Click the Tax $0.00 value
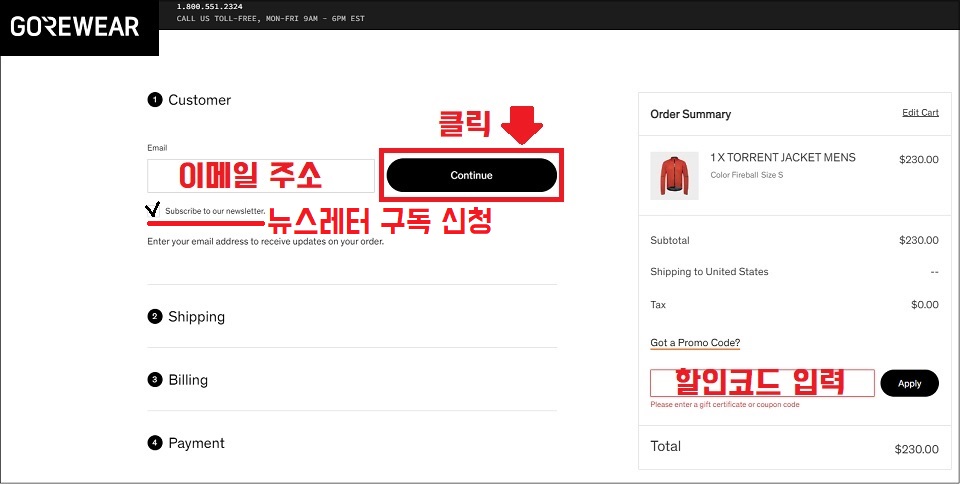The image size is (960, 484). [x=924, y=305]
